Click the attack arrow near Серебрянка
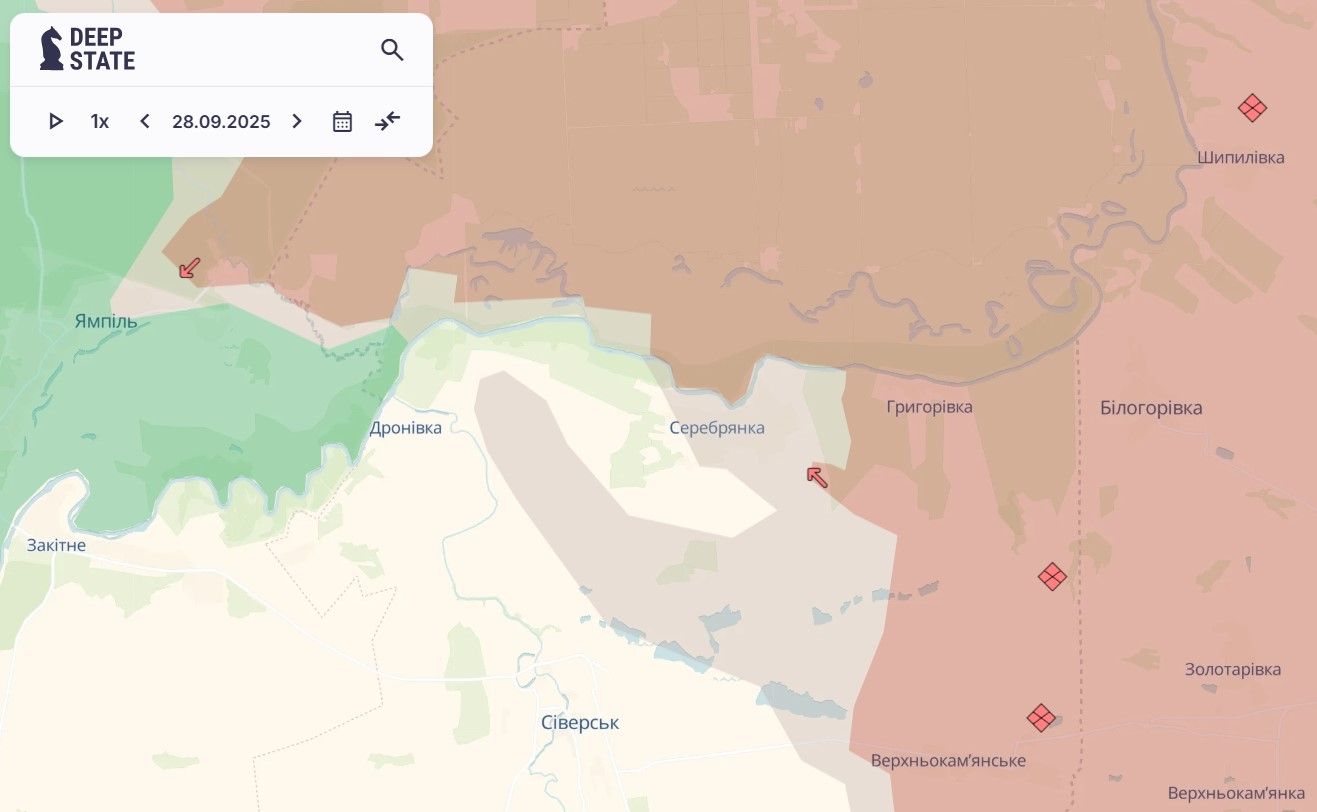This screenshot has width=1317, height=812. click(x=817, y=477)
